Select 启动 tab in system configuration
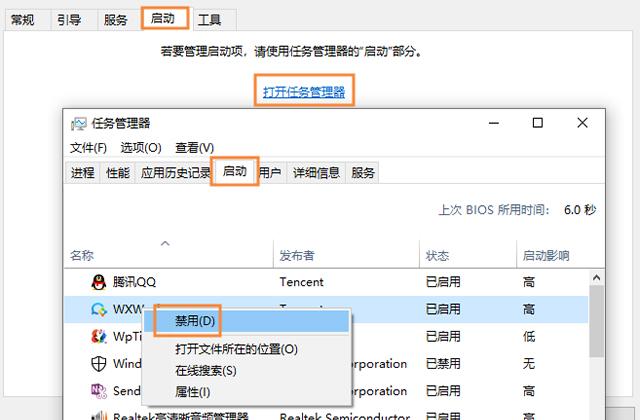This screenshot has width=640, height=420. (164, 18)
